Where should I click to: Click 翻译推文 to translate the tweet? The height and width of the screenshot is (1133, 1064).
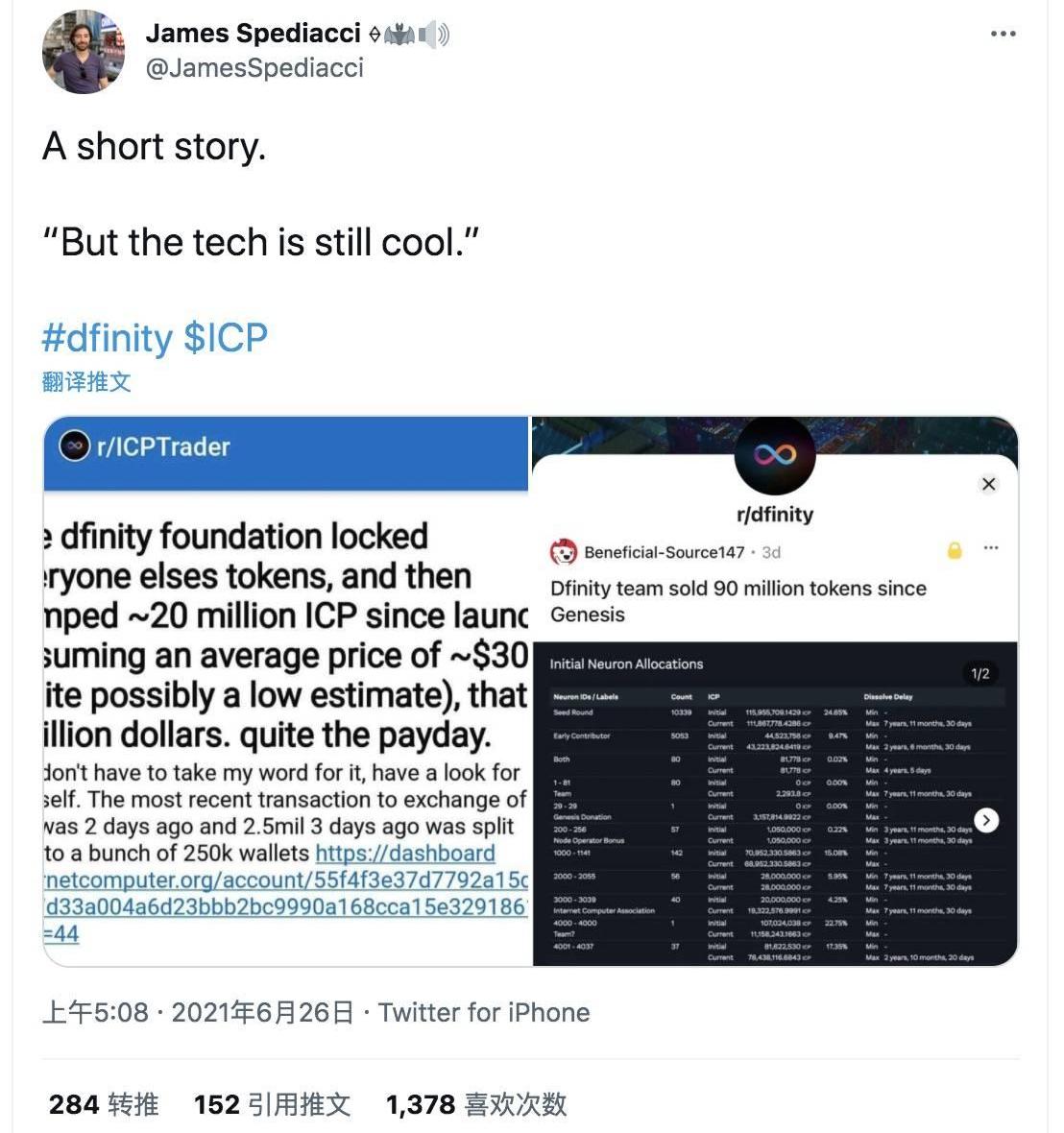(x=86, y=381)
